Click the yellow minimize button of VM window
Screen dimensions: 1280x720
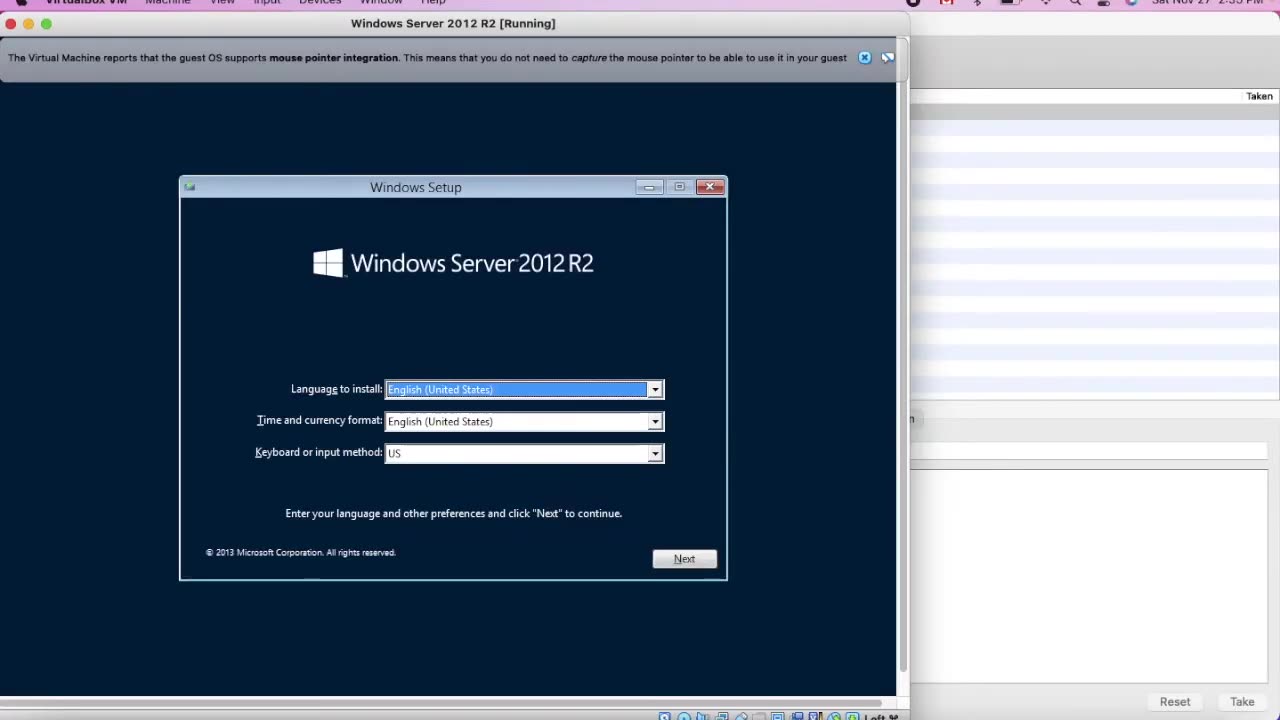[x=28, y=23]
